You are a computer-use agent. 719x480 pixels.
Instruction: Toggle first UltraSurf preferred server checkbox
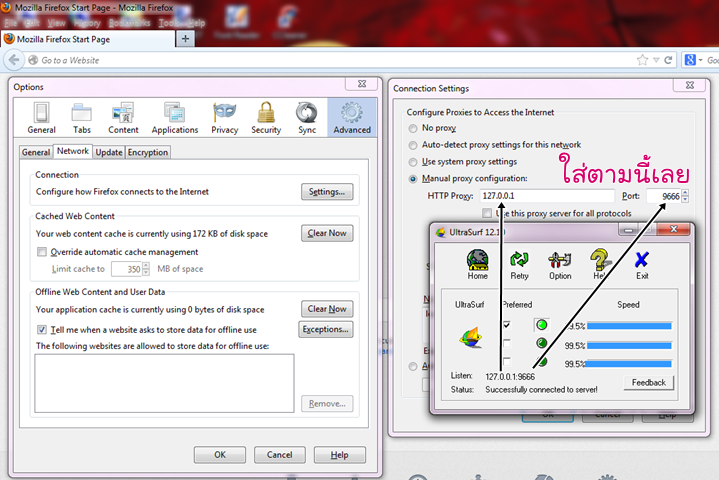tap(507, 325)
